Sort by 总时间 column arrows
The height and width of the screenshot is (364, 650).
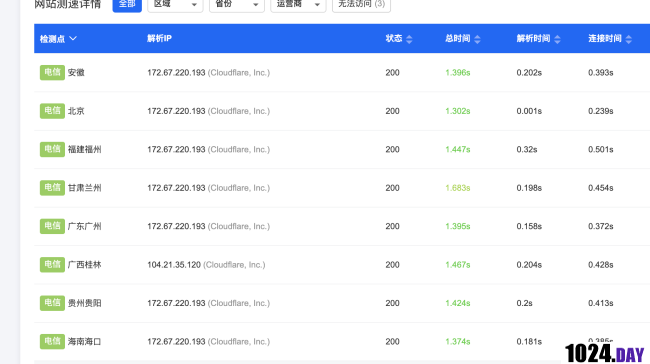pyautogui.click(x=477, y=39)
